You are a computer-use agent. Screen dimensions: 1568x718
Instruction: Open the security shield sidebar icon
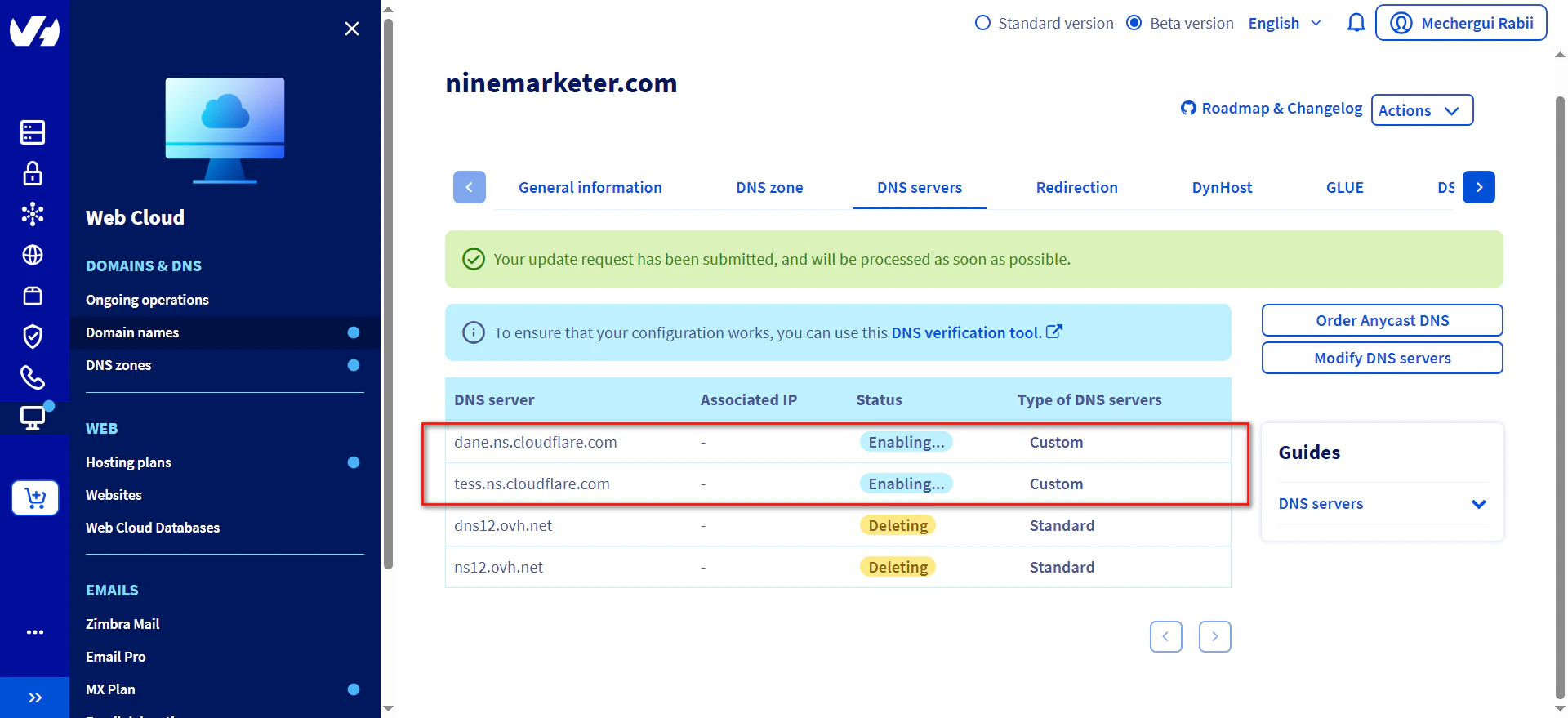(x=33, y=337)
